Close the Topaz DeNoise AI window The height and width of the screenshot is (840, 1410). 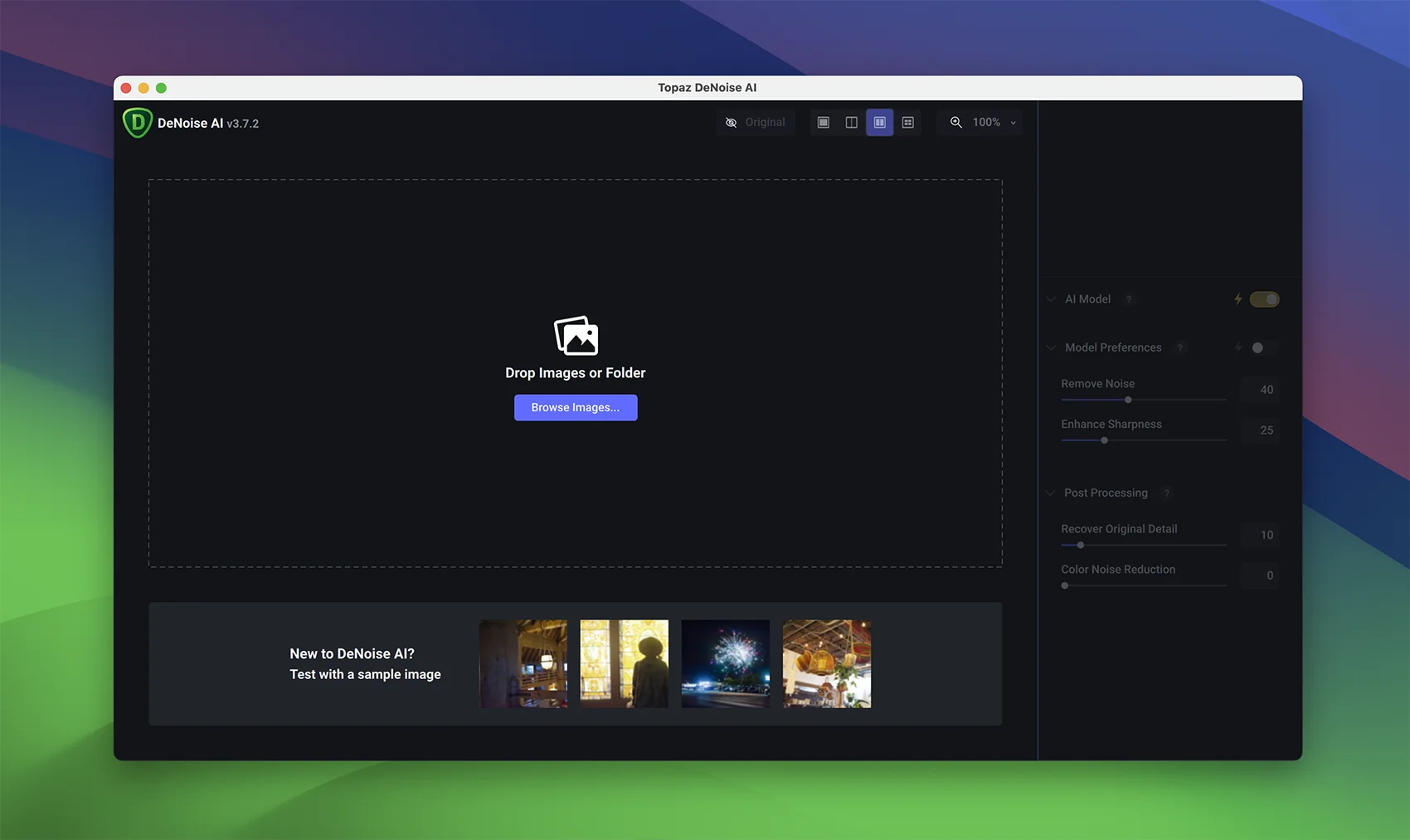coord(126,88)
